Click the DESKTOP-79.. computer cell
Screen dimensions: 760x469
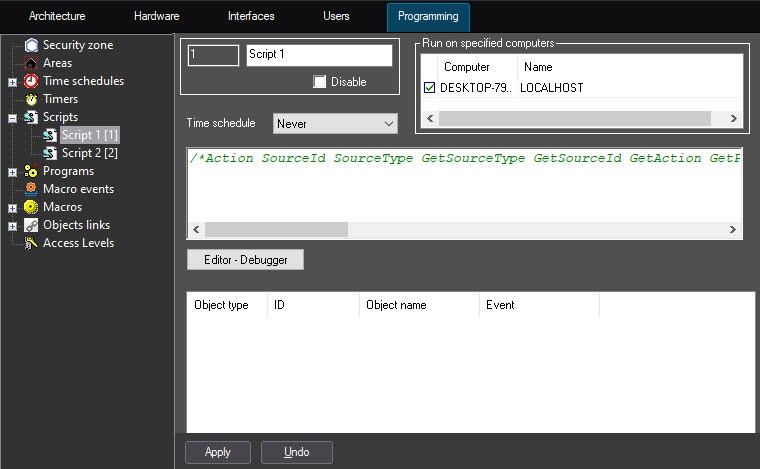[x=475, y=88]
